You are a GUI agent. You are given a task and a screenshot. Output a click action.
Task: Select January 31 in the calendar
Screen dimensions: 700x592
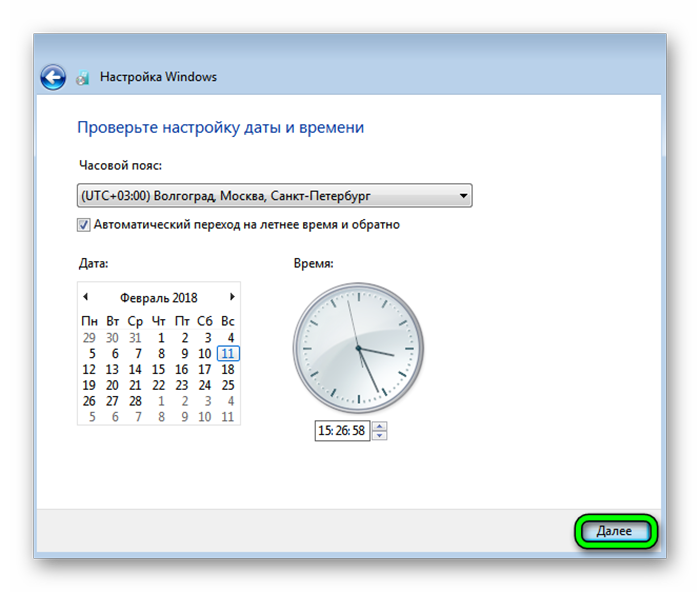click(x=135, y=338)
